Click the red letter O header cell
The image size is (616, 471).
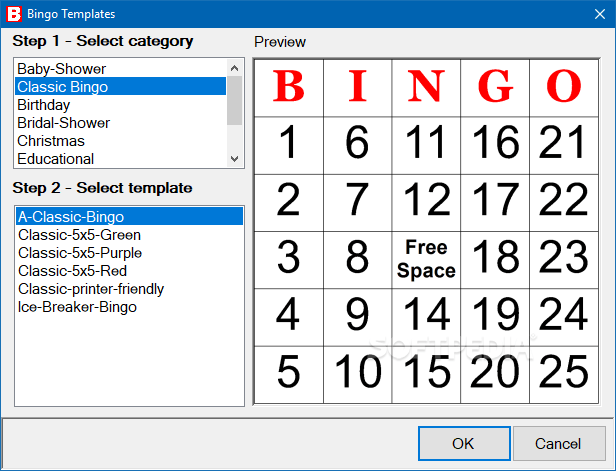coord(564,88)
